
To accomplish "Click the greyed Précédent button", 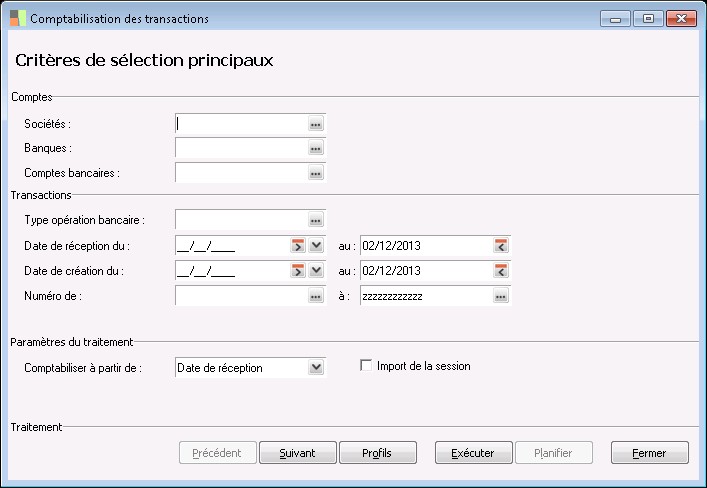I will tap(218, 453).
